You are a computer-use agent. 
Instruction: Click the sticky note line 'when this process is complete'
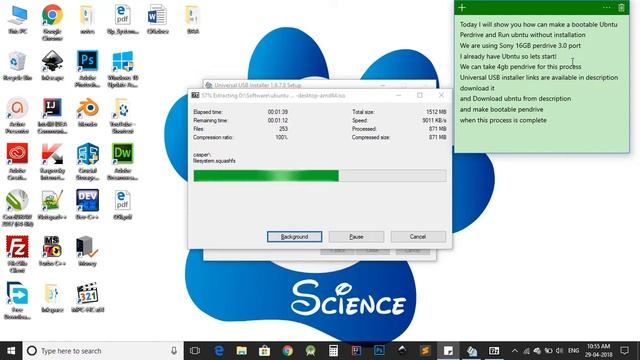tap(503, 120)
